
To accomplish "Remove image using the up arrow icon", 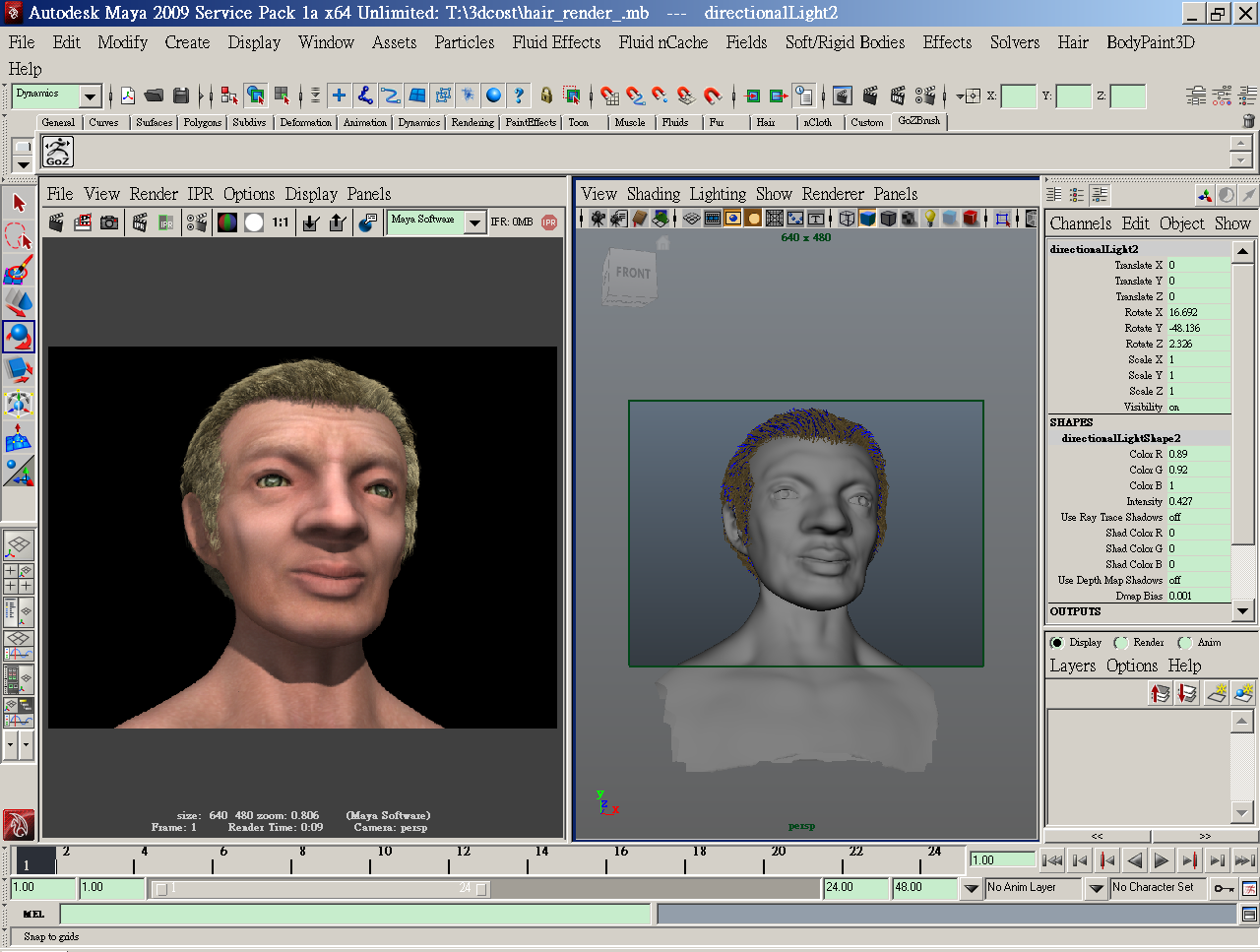I will point(338,222).
